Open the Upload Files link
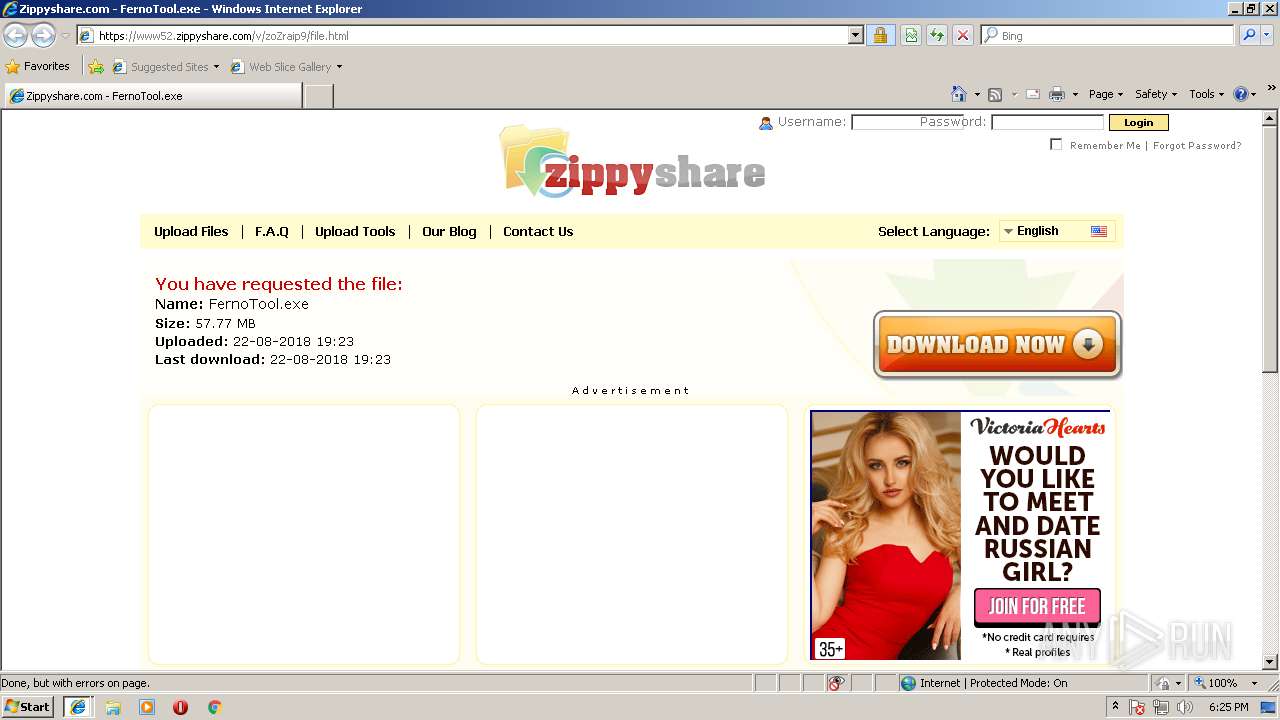This screenshot has width=1280, height=720. (191, 231)
